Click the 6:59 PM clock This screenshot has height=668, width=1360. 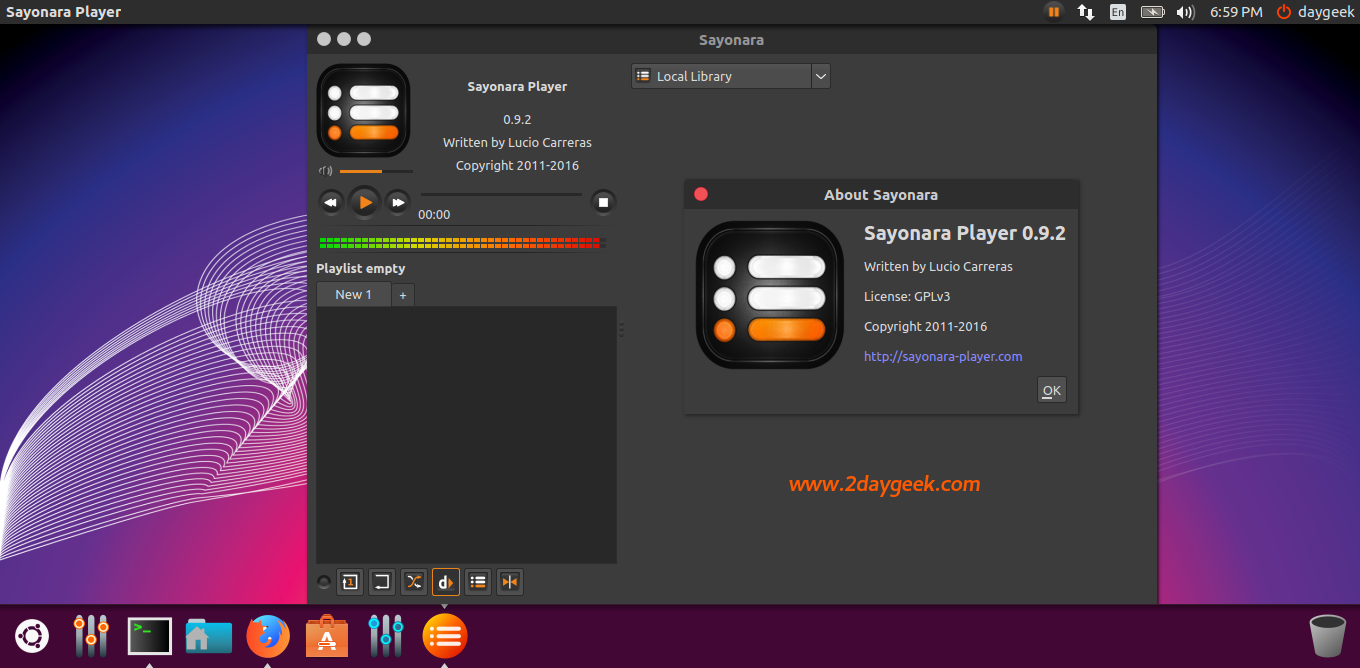[1236, 12]
